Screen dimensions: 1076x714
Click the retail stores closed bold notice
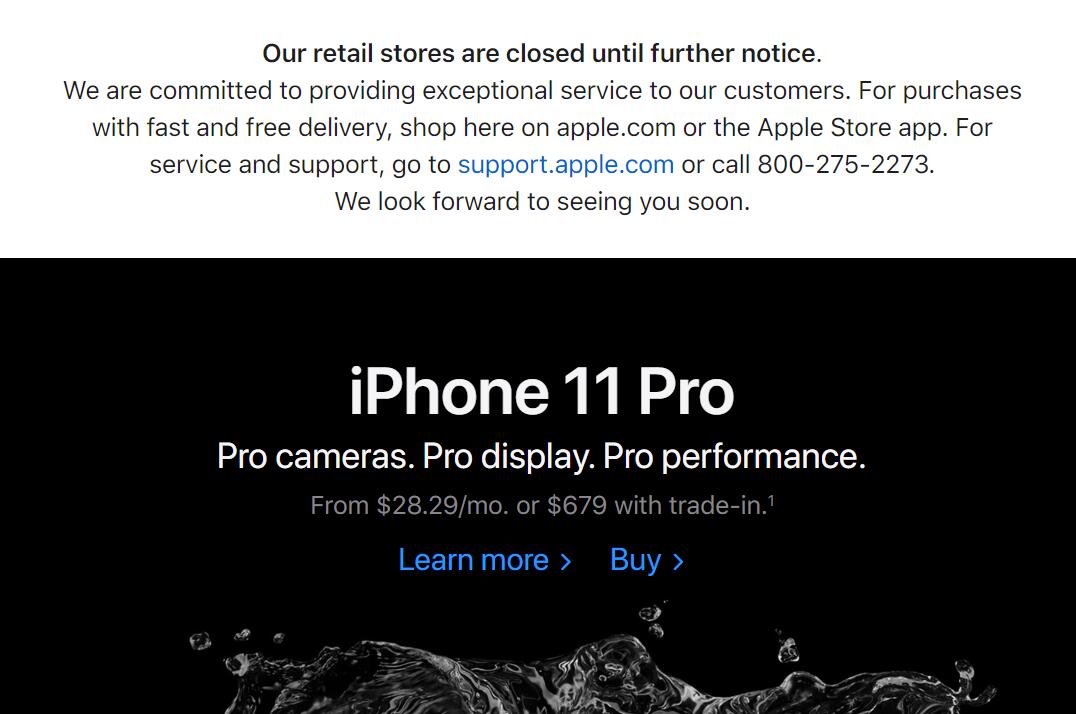coord(541,54)
